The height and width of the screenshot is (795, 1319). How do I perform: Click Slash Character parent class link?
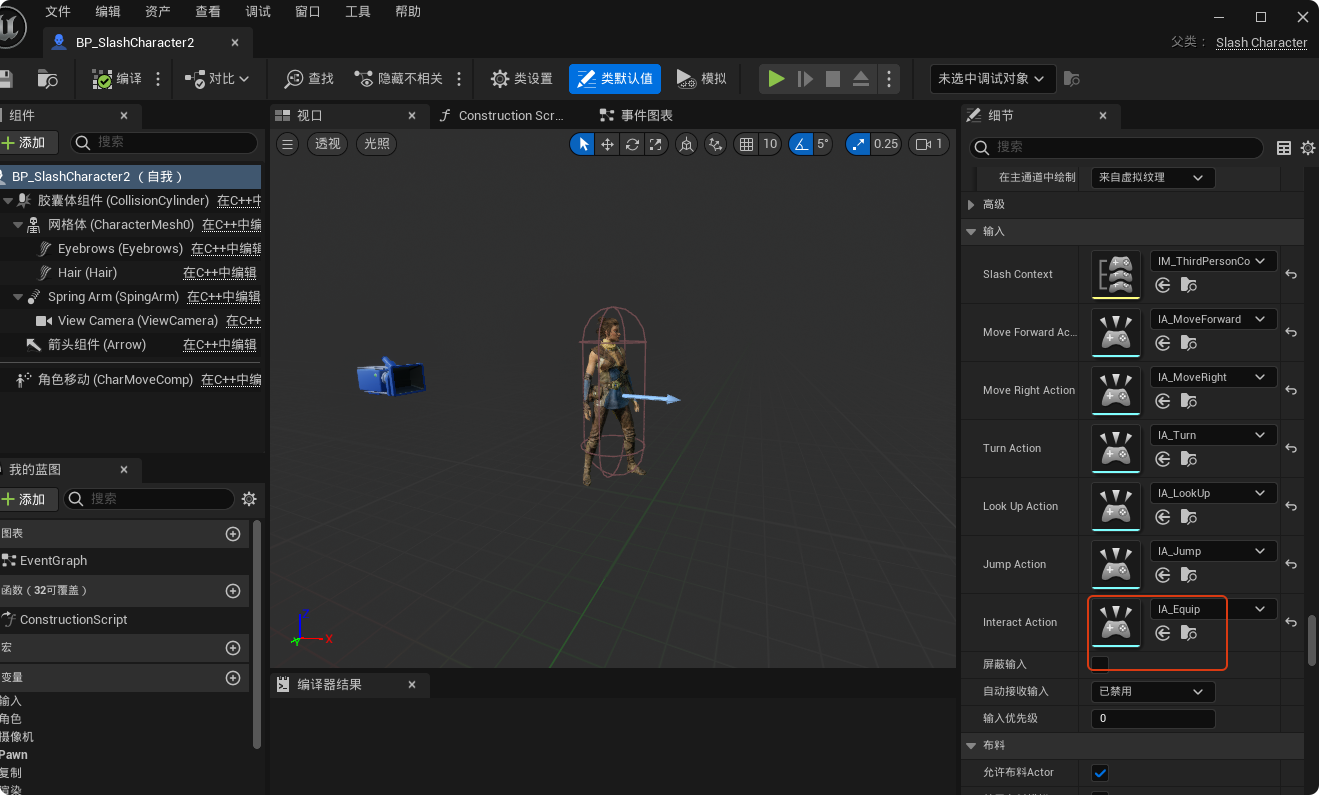click(x=1261, y=42)
